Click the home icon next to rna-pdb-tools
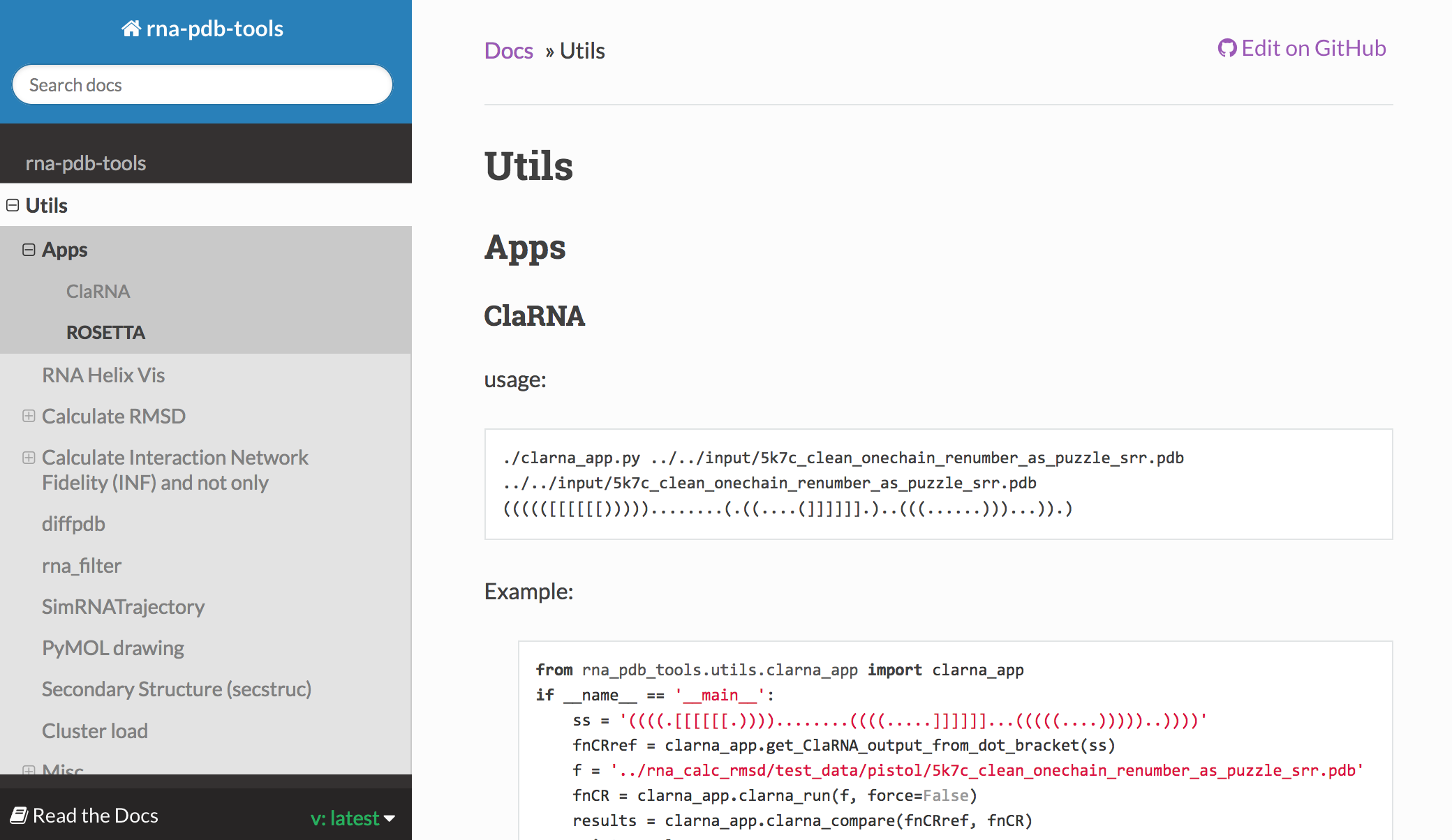 [132, 28]
